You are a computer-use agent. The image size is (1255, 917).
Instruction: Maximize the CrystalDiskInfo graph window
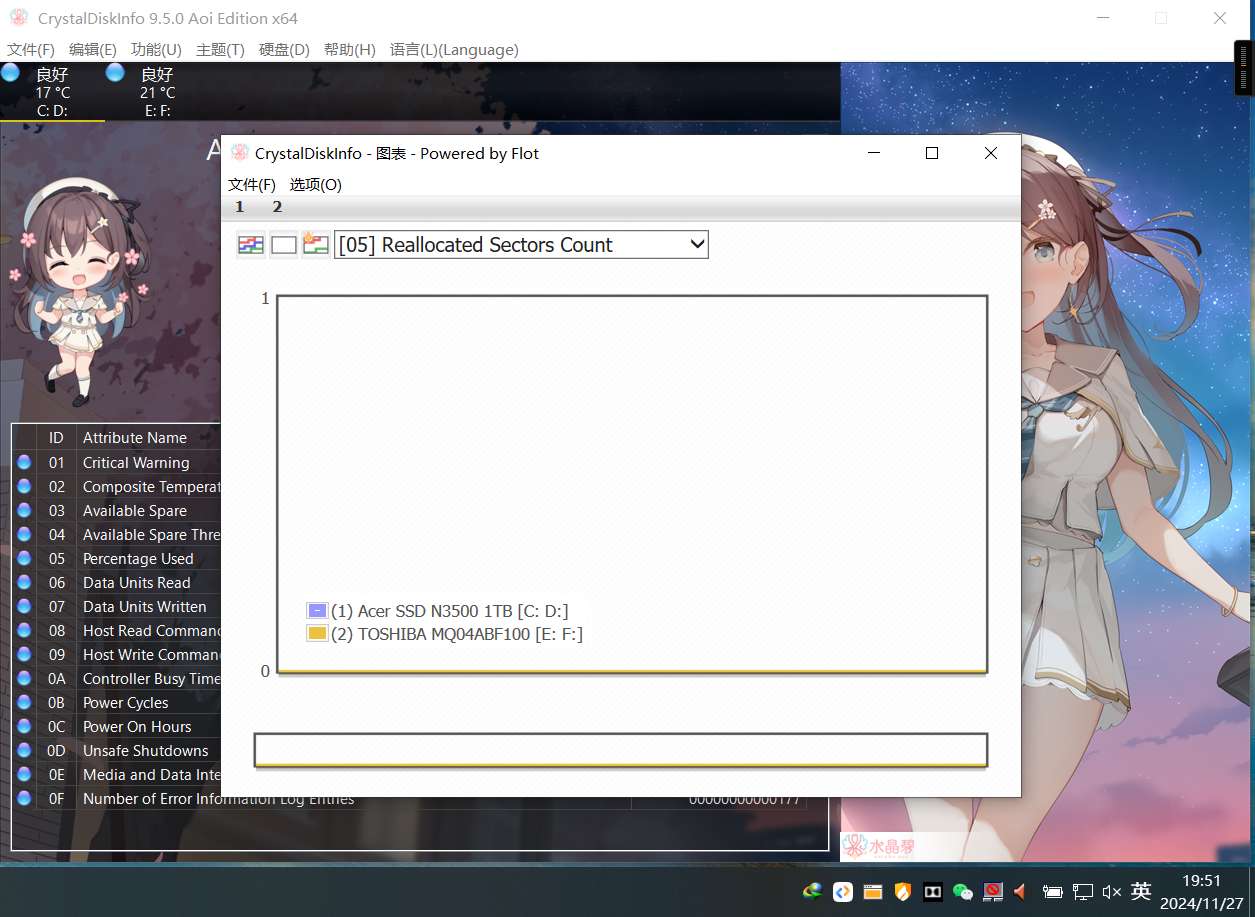(932, 153)
